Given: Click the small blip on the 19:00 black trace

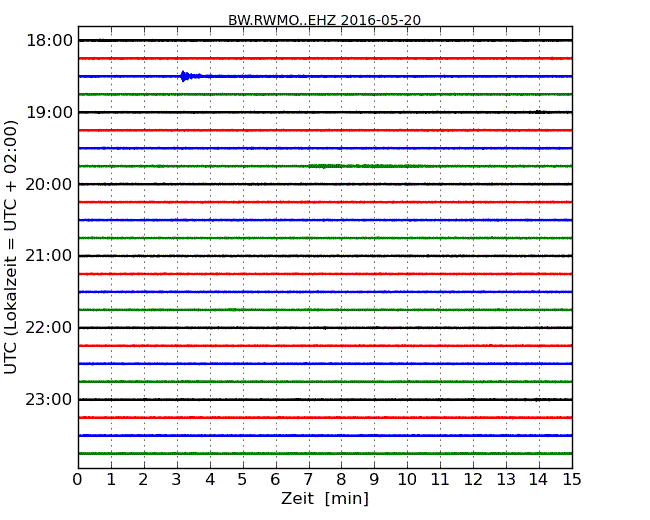Looking at the screenshot, I should pyautogui.click(x=538, y=112).
